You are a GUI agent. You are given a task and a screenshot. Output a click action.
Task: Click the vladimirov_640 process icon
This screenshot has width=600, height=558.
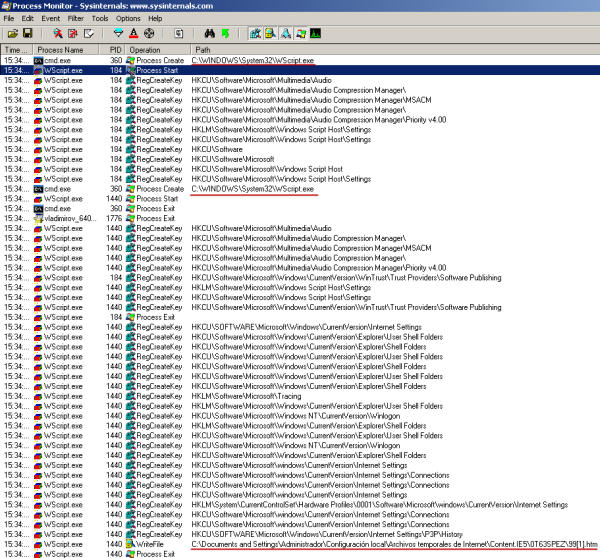click(38, 219)
